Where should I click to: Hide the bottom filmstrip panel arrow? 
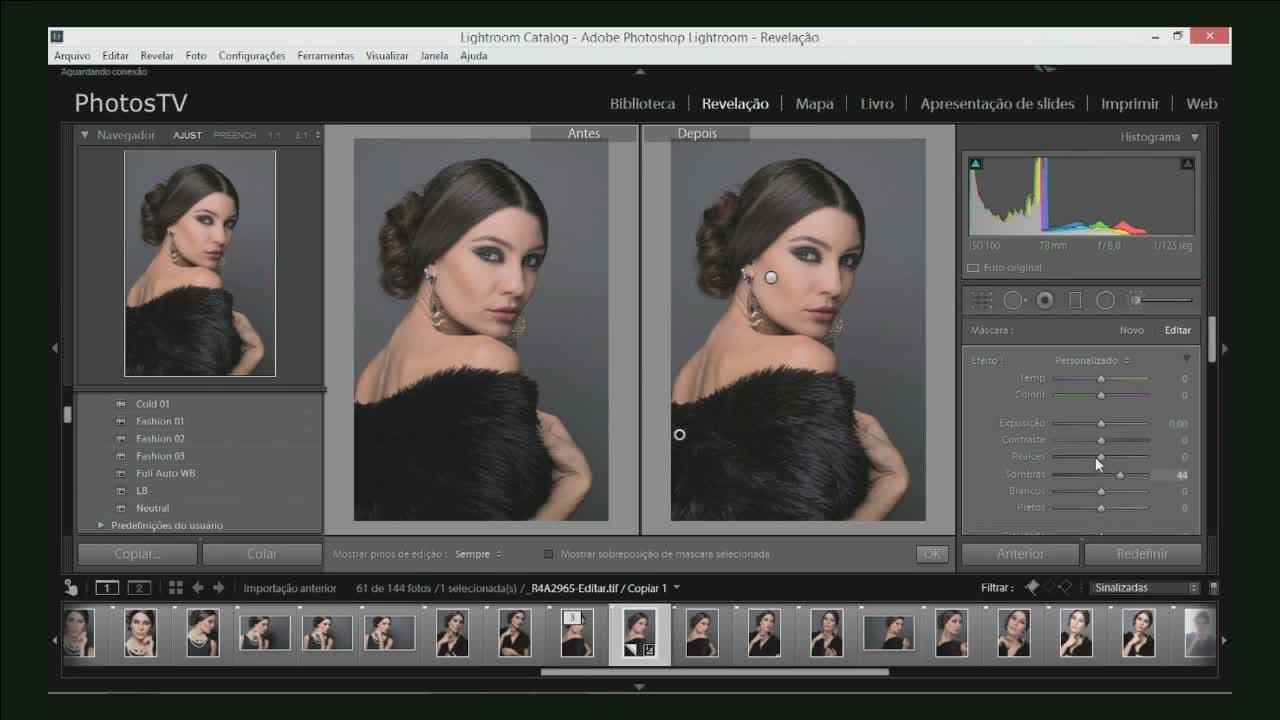coord(640,687)
